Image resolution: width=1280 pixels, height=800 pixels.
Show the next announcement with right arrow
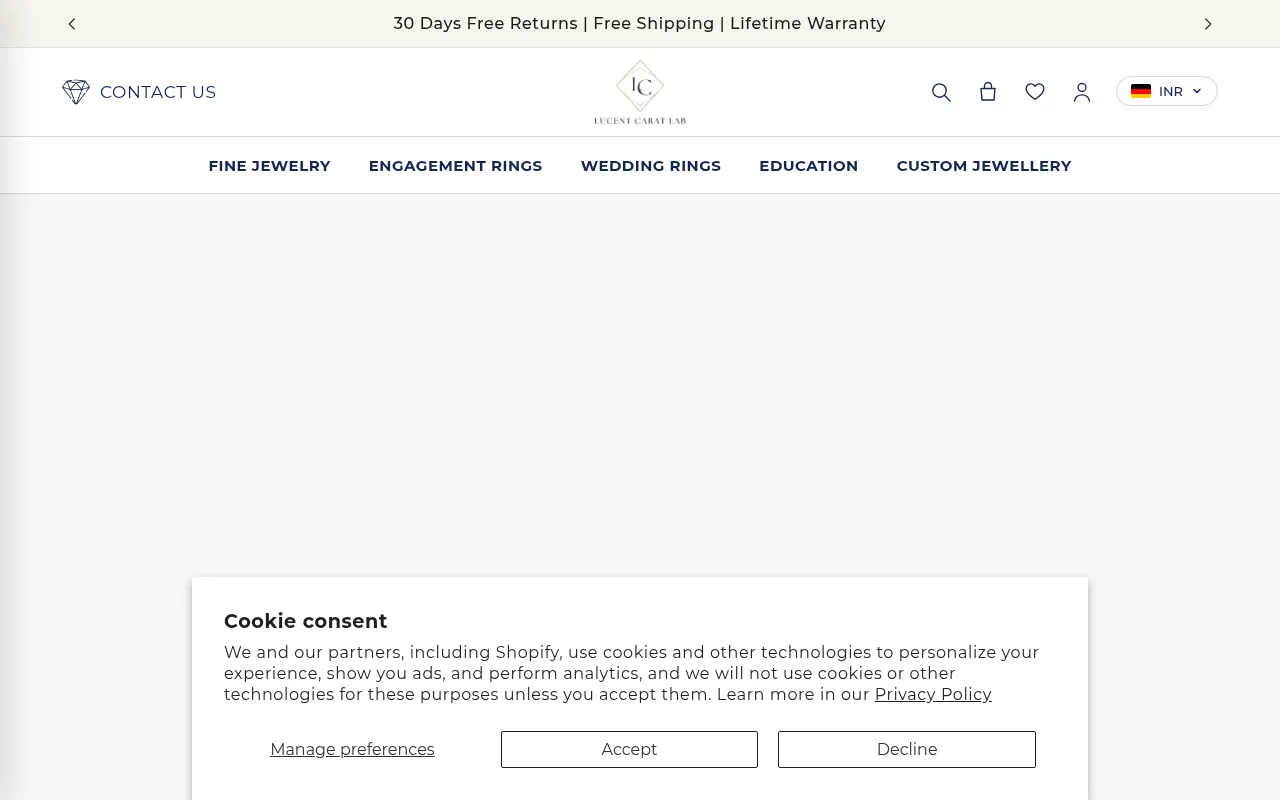[1208, 24]
